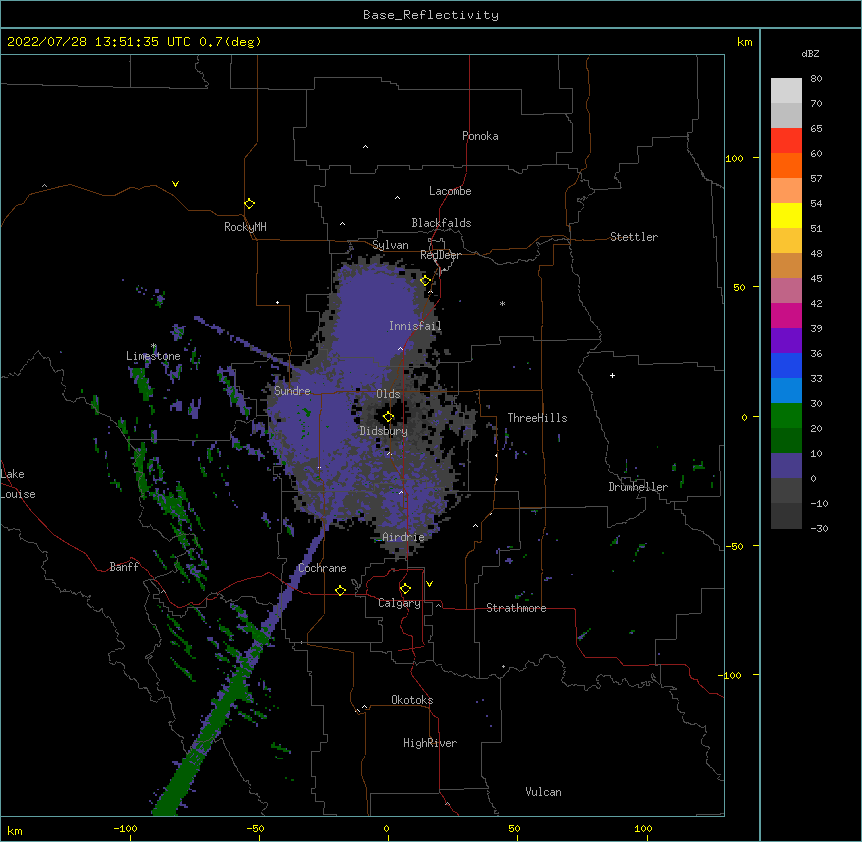The height and width of the screenshot is (842, 862).
Task: Pick the red swatch between 65 and 60 dBZ
Action: [786, 141]
